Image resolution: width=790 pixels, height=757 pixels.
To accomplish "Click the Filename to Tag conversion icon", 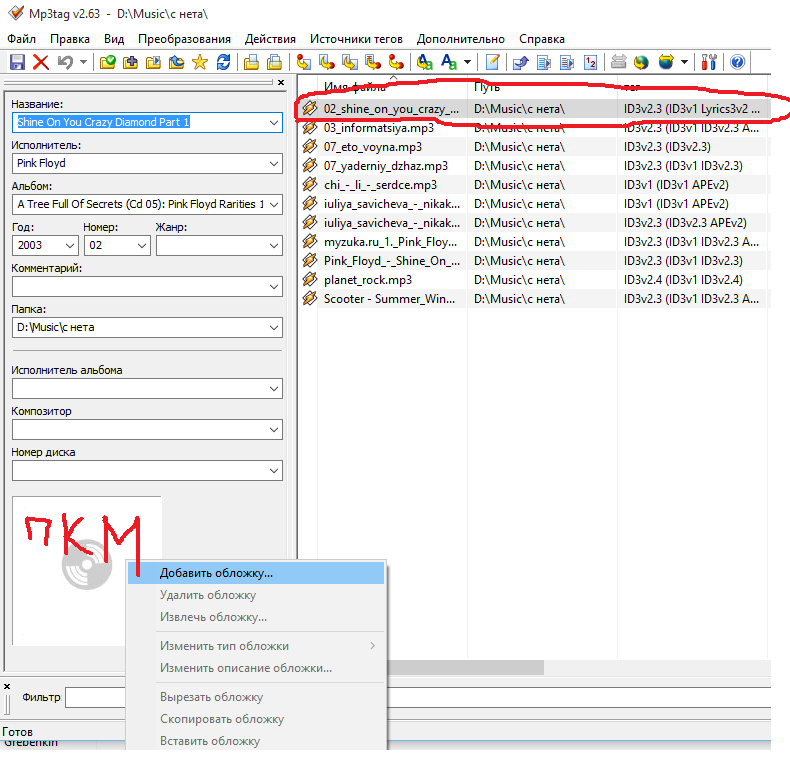I will 327,62.
